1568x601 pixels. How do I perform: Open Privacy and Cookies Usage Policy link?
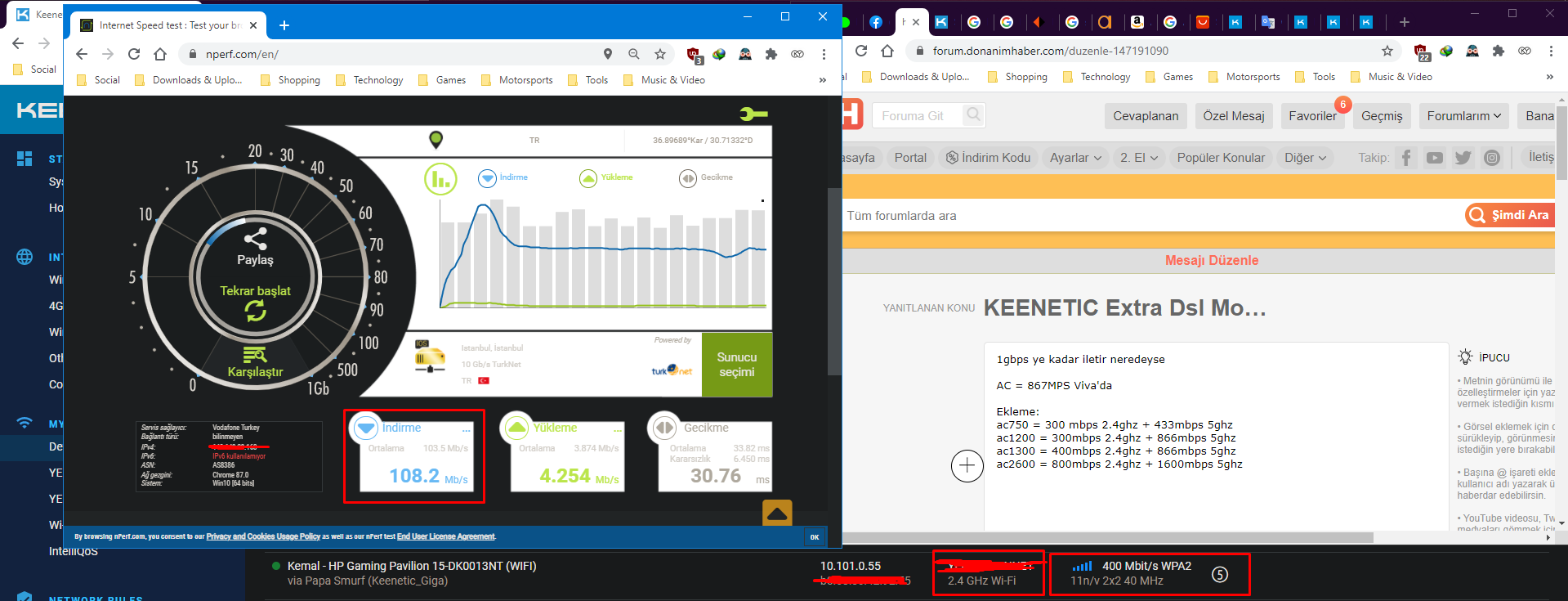[263, 536]
